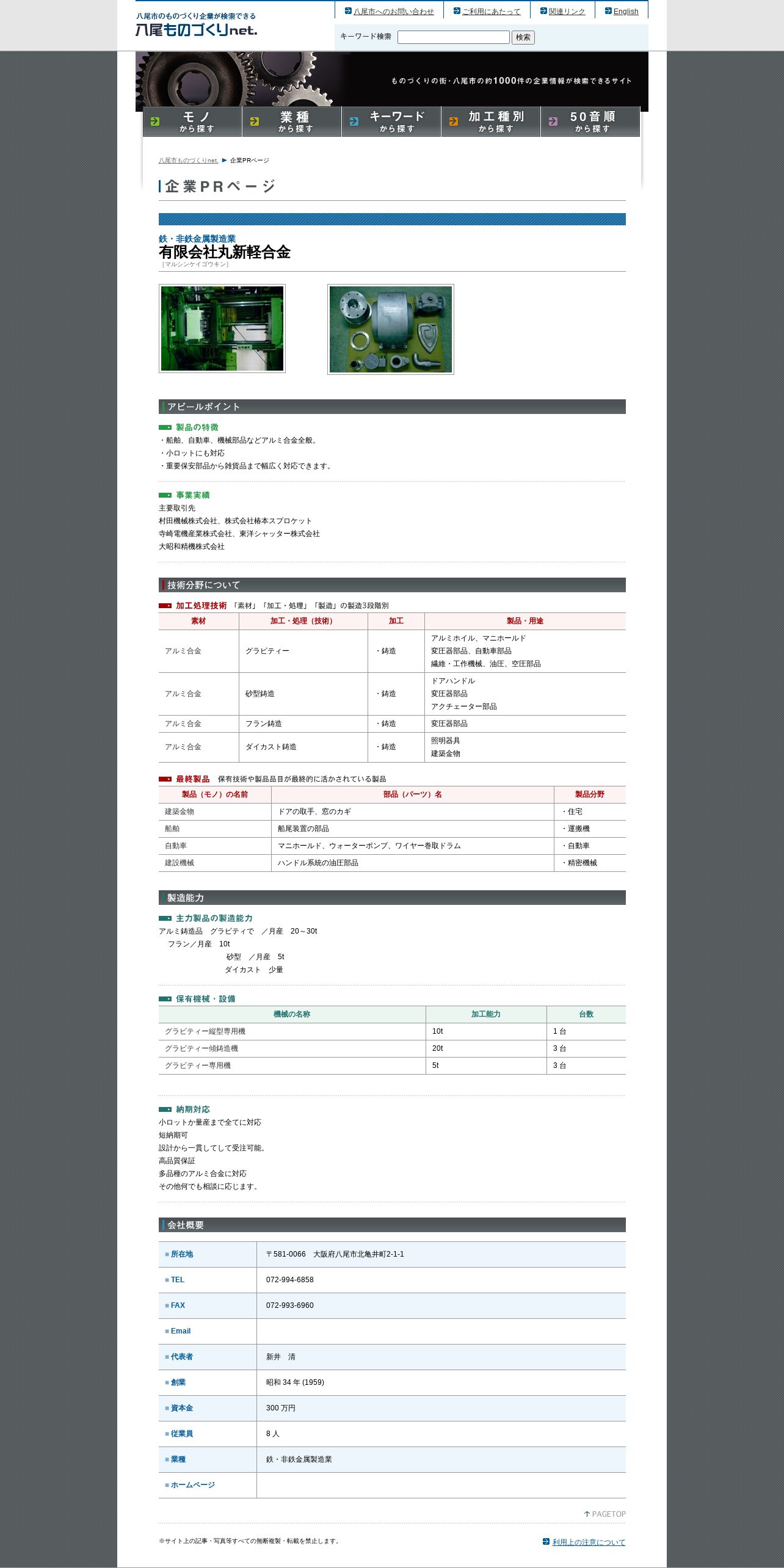
Task: Open 利用上の注意について link
Action: point(589,1542)
